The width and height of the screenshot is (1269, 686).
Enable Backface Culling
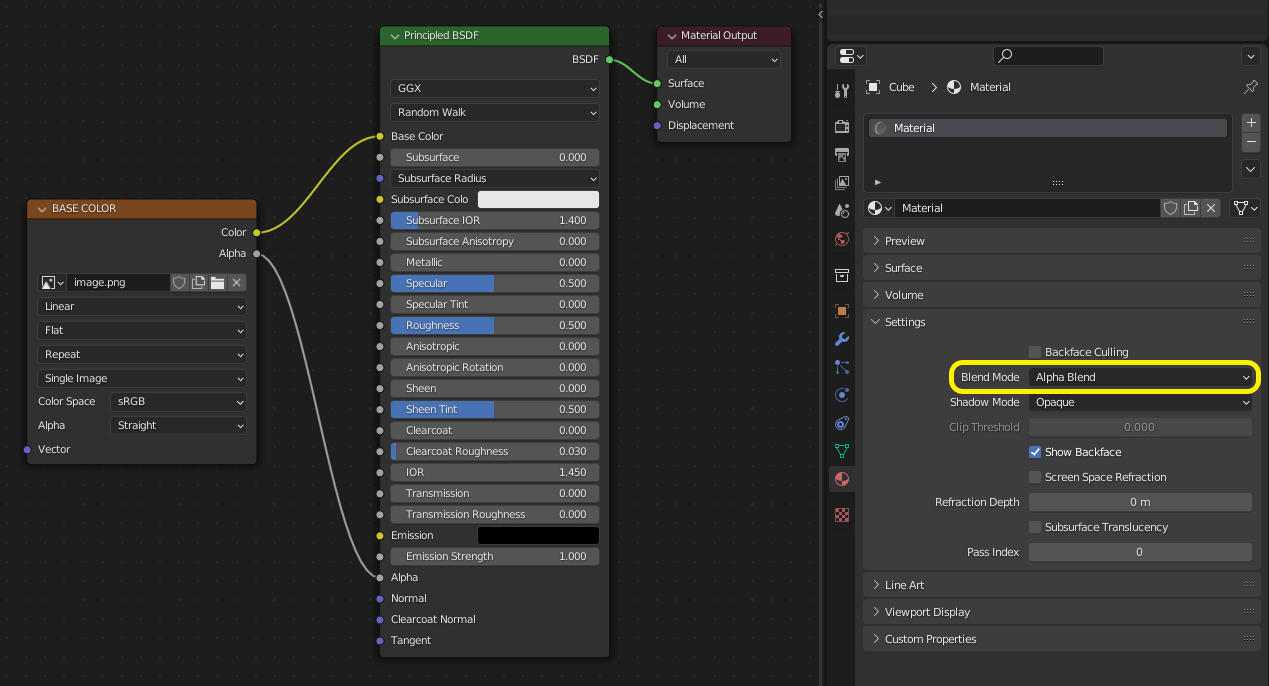(1036, 351)
